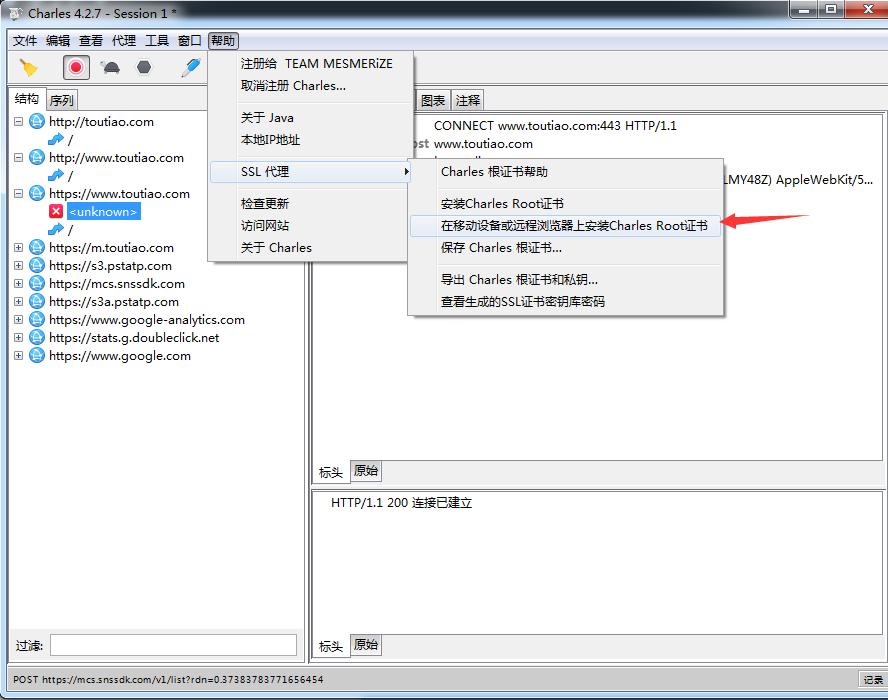The image size is (888, 700).
Task: Expand the https://s3.pstatp.com node
Action: (19, 265)
